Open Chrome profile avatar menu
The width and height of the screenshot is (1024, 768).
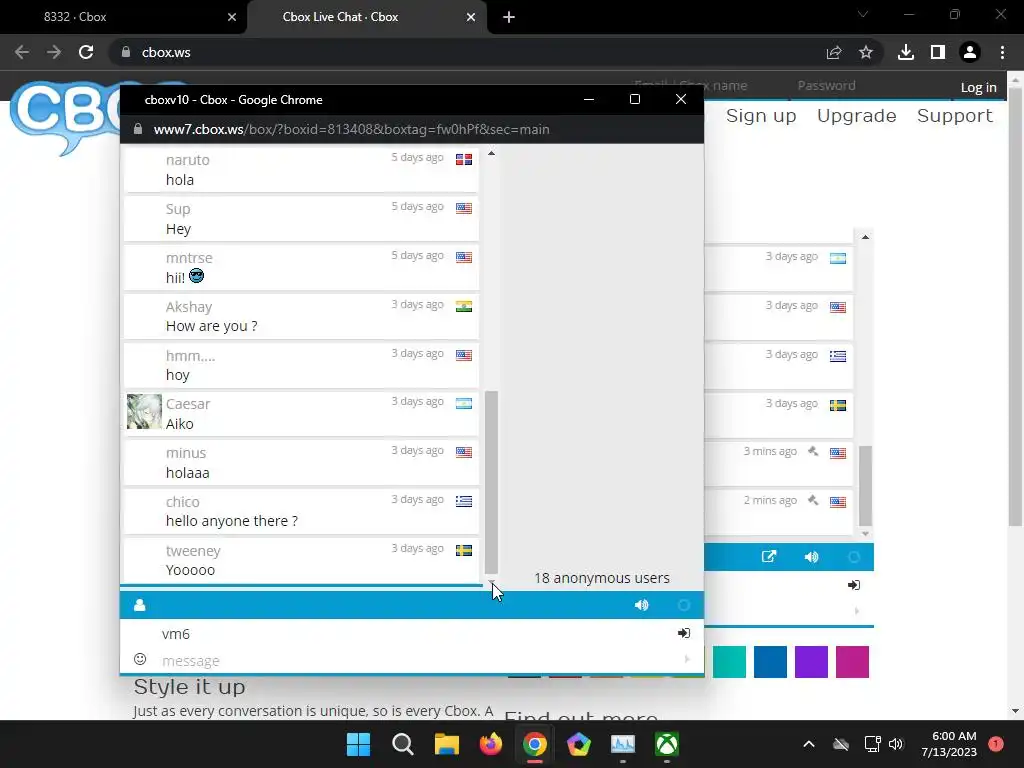(970, 52)
